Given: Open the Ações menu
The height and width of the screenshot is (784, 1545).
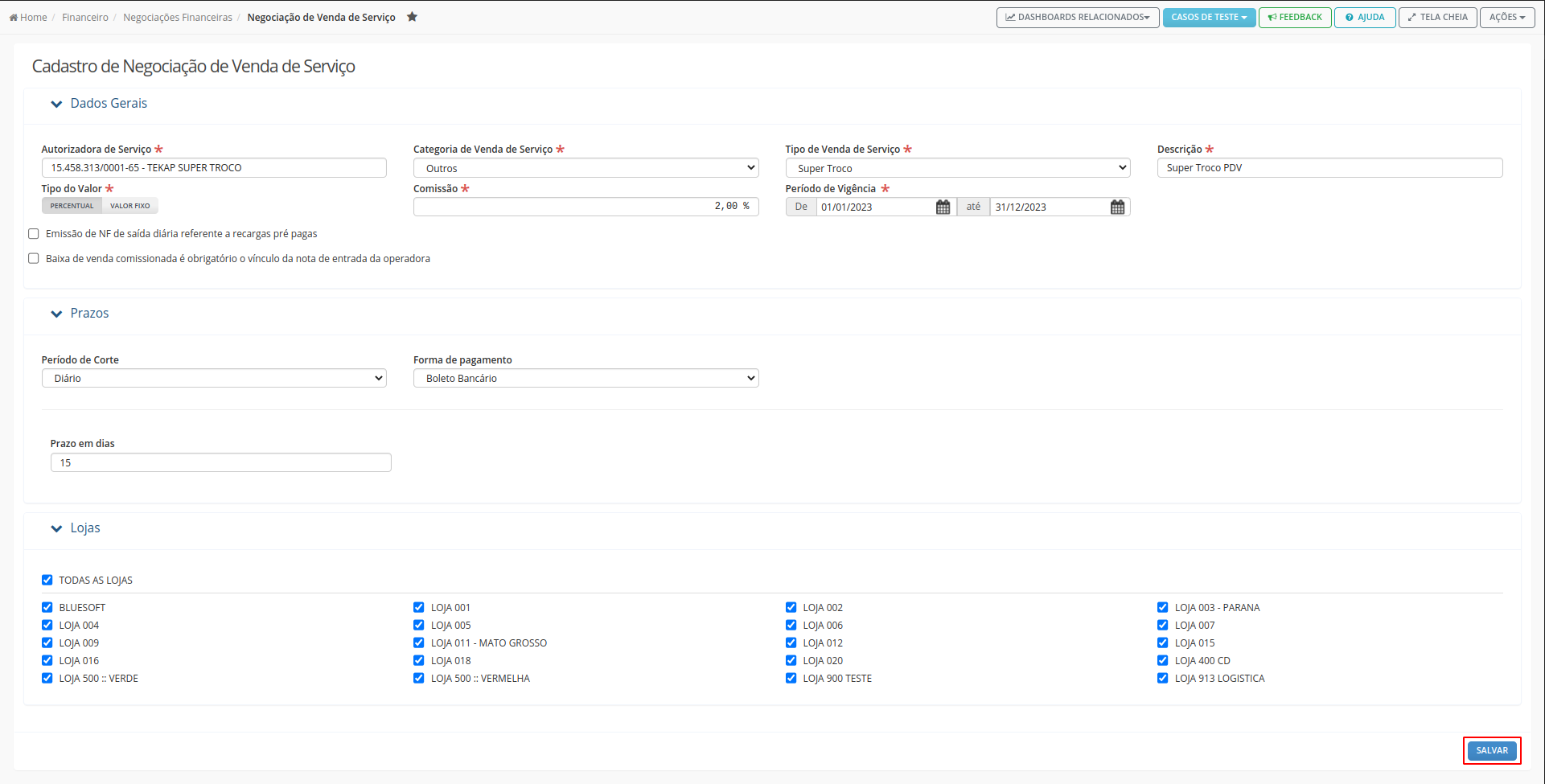Looking at the screenshot, I should 1506,17.
